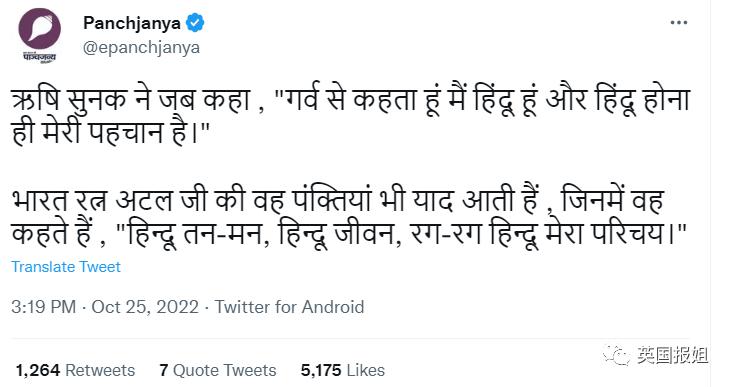The height and width of the screenshot is (387, 732).
Task: Click the second paragraph starting with भारत रत्न
Action: (349, 217)
